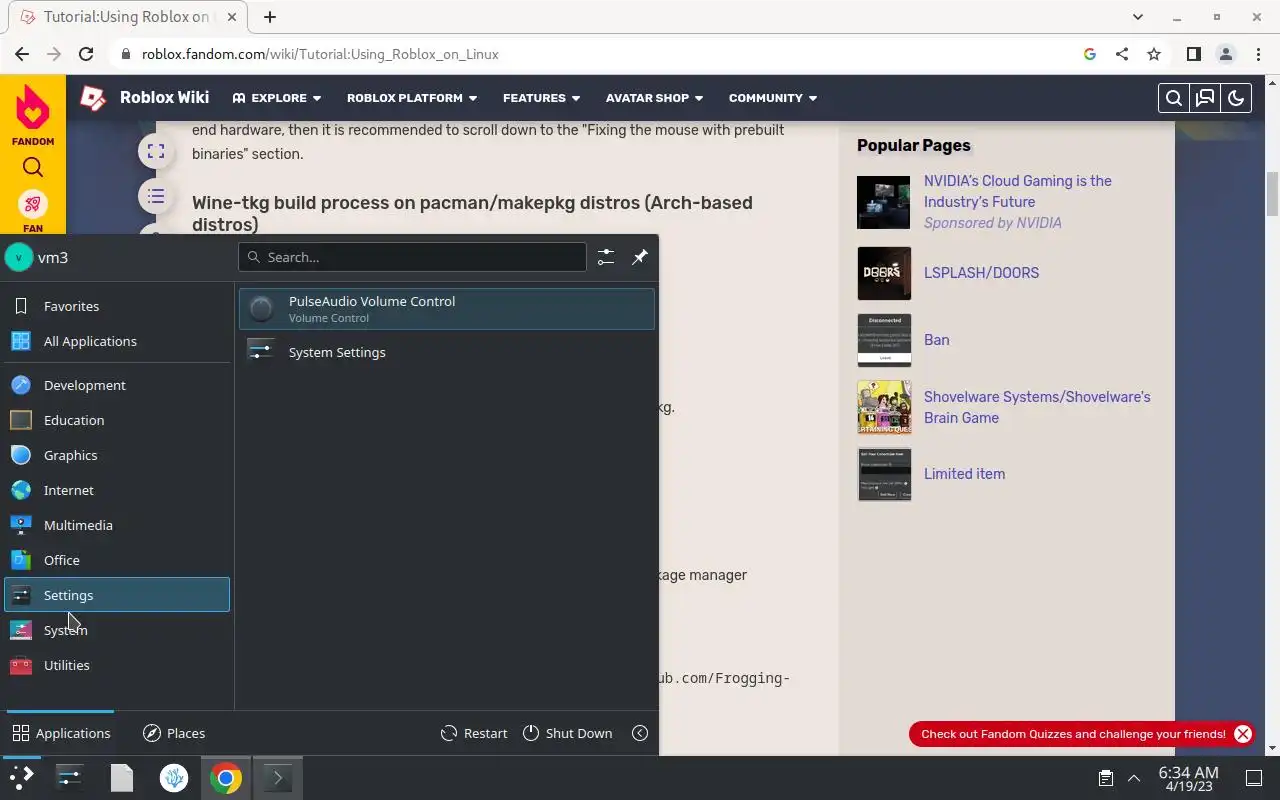Share this page icon in the address bar
Screen dimensions: 1280x800
(1122, 54)
